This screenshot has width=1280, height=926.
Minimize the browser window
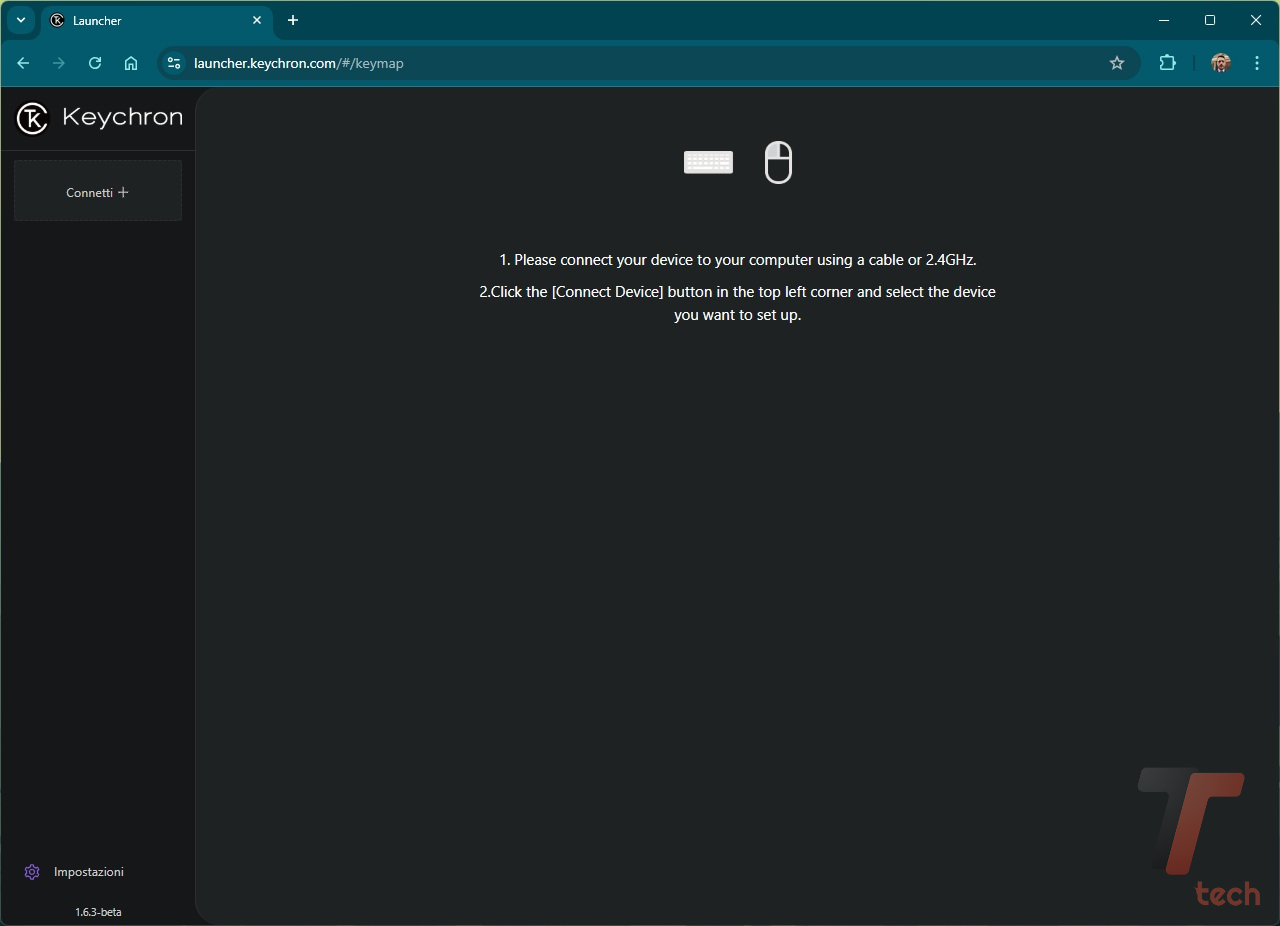pos(1164,20)
